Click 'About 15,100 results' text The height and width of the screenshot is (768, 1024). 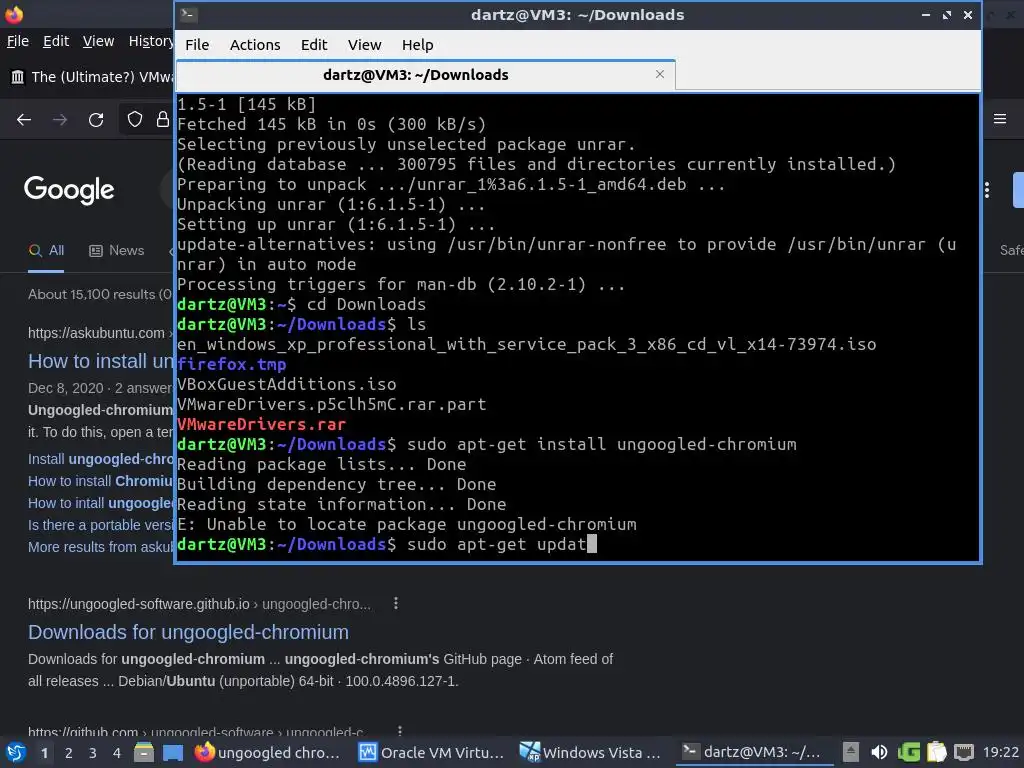(x=100, y=295)
